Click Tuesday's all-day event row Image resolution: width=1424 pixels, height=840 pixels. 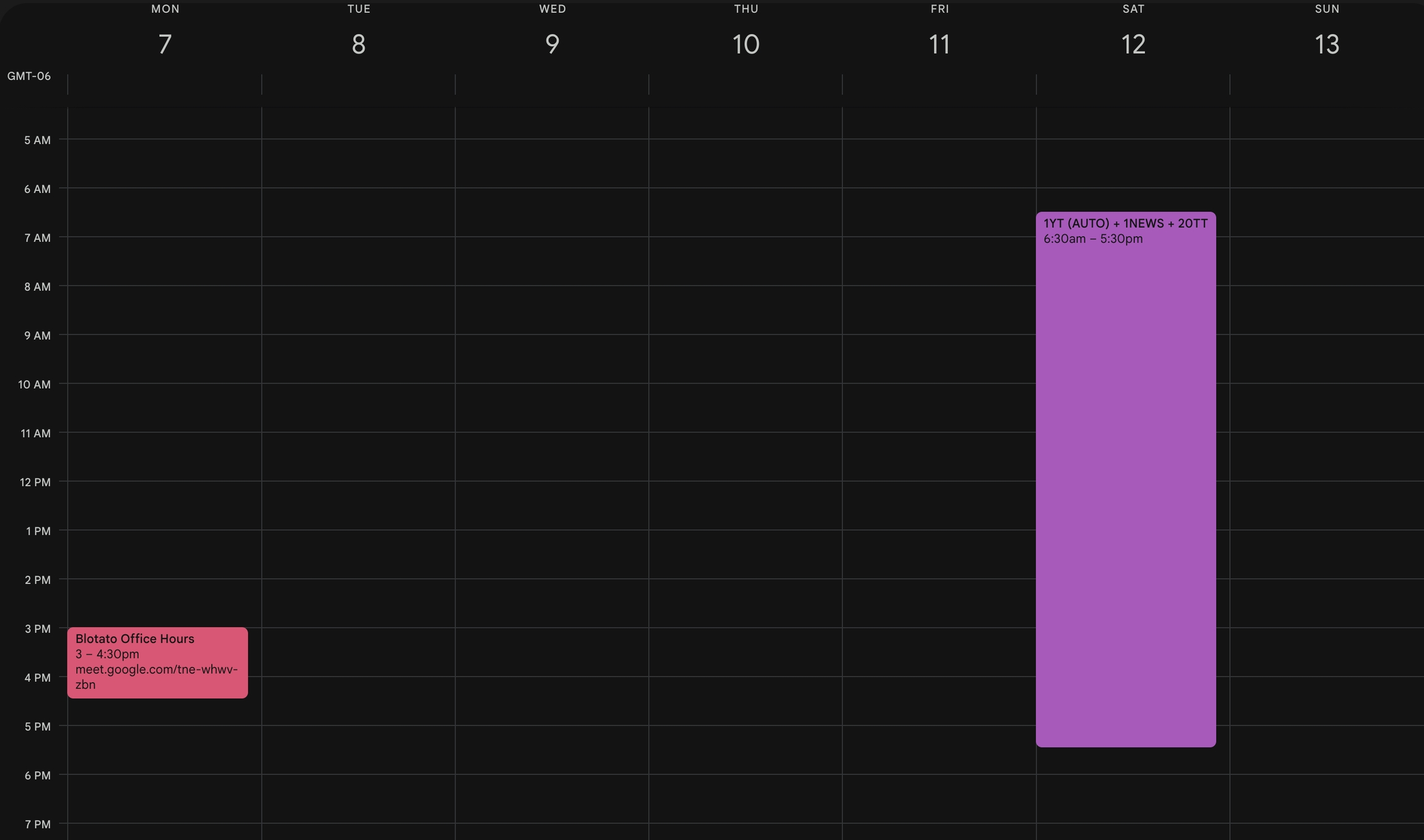358,84
